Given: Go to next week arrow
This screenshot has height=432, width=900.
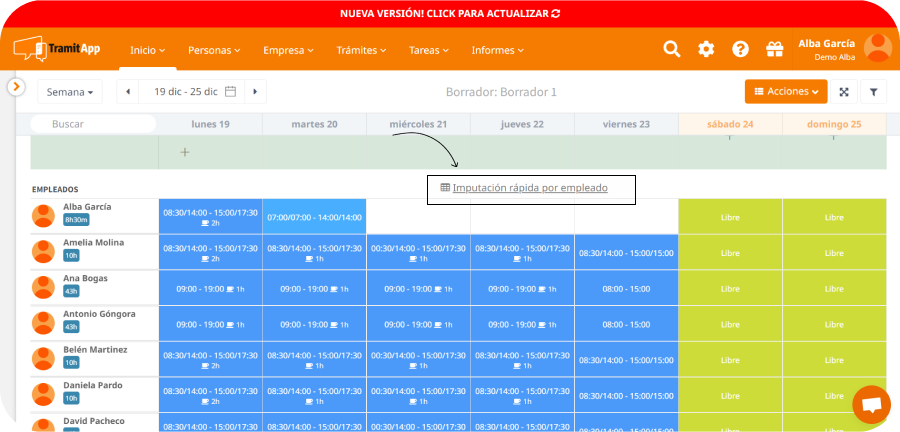Looking at the screenshot, I should (x=256, y=92).
